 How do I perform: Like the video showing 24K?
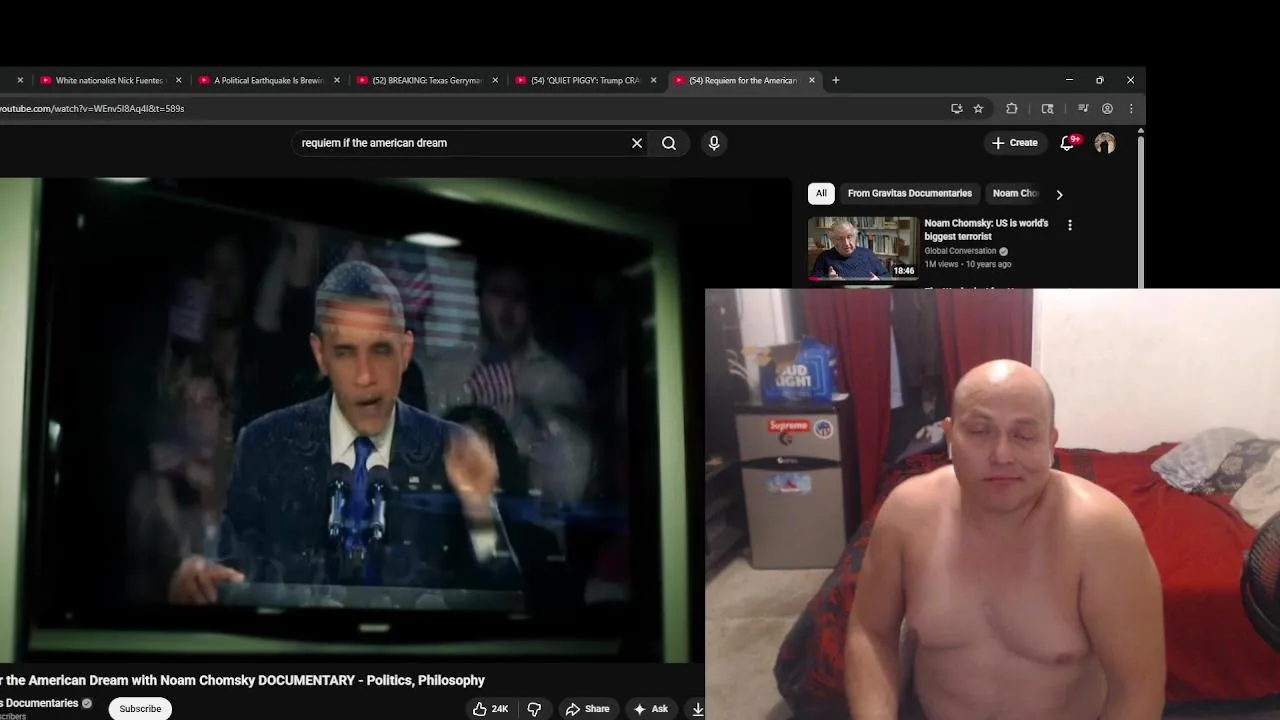point(491,709)
